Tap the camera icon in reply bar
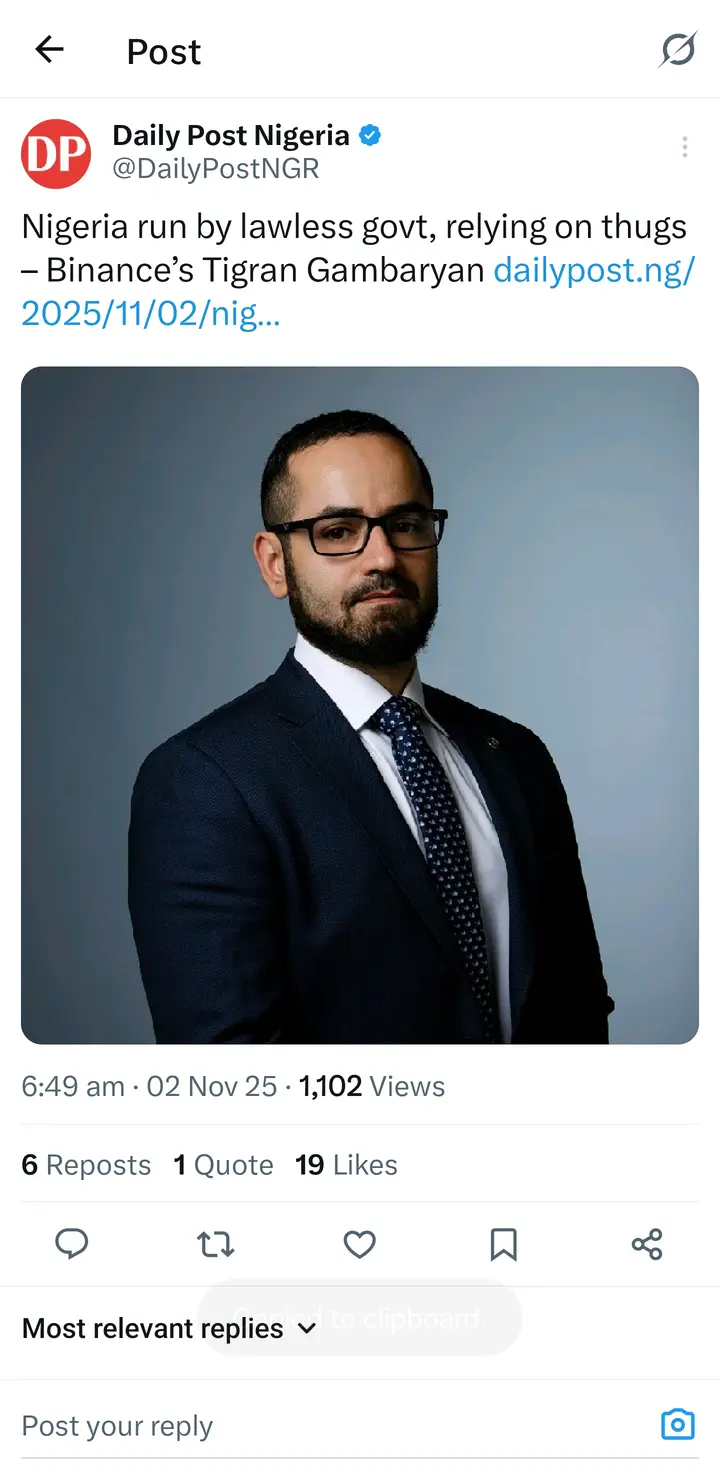Screen dimensions: 720x1468 [677, 1424]
